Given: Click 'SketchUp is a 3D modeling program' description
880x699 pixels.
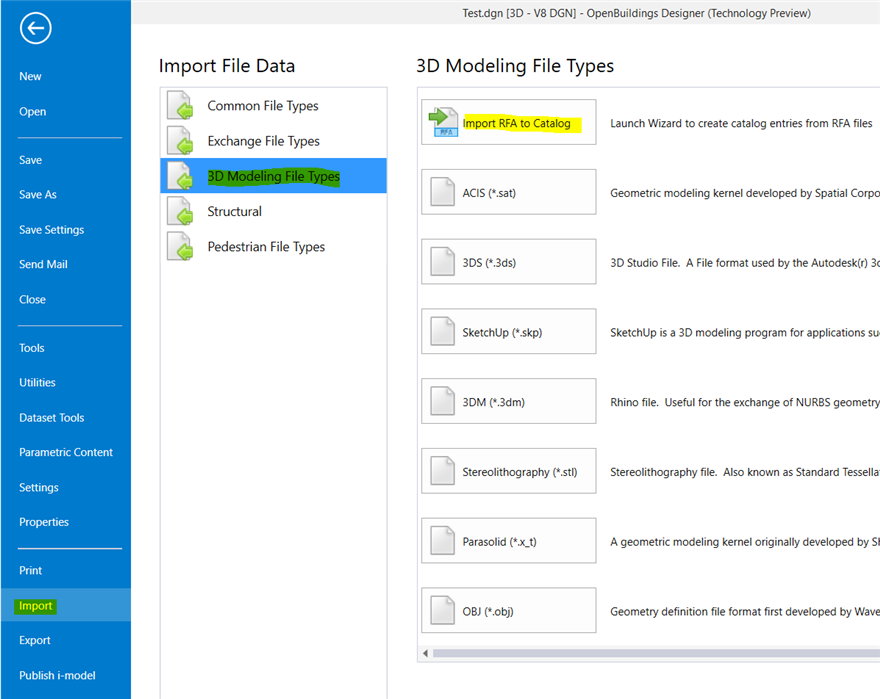Looking at the screenshot, I should [745, 332].
